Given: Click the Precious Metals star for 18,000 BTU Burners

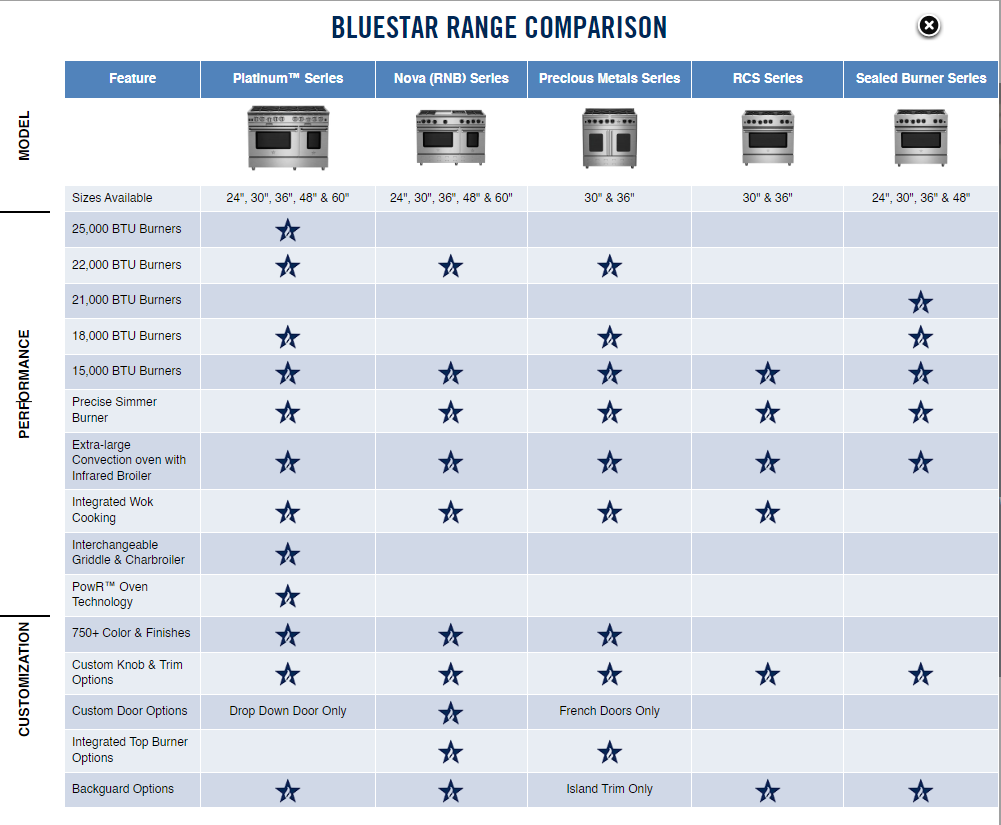Looking at the screenshot, I should click(x=610, y=337).
